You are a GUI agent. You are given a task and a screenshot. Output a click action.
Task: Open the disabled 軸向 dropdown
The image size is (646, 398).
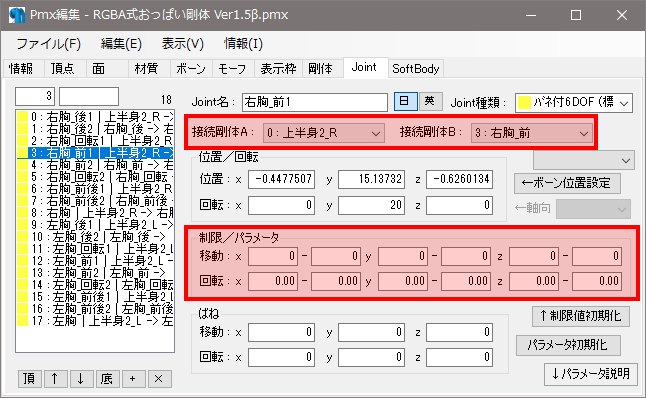tap(593, 209)
